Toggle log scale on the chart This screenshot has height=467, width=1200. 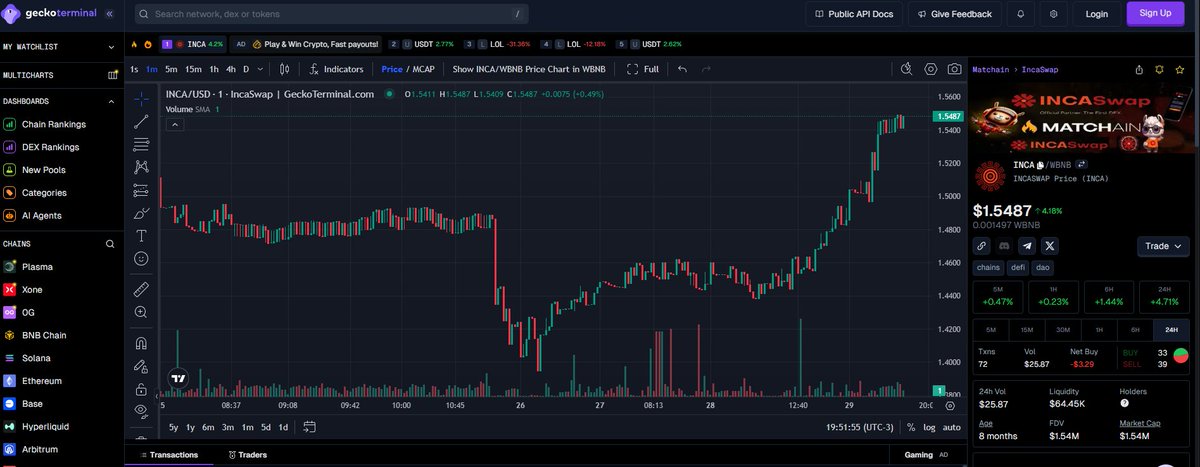(x=929, y=427)
